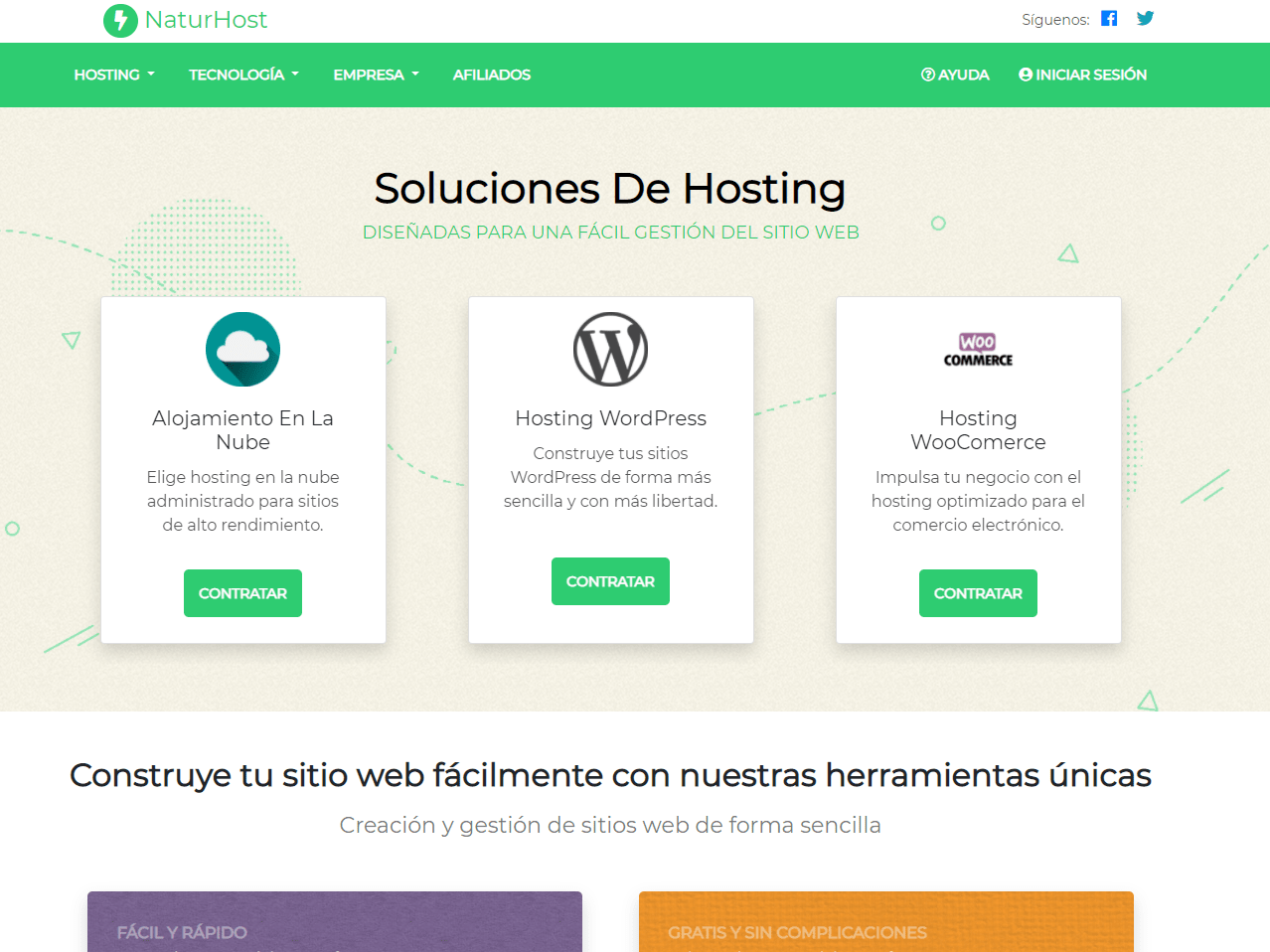Viewport: 1270px width, 952px height.
Task: Click the Construye tu sitio web fácilmente heading
Action: (610, 775)
